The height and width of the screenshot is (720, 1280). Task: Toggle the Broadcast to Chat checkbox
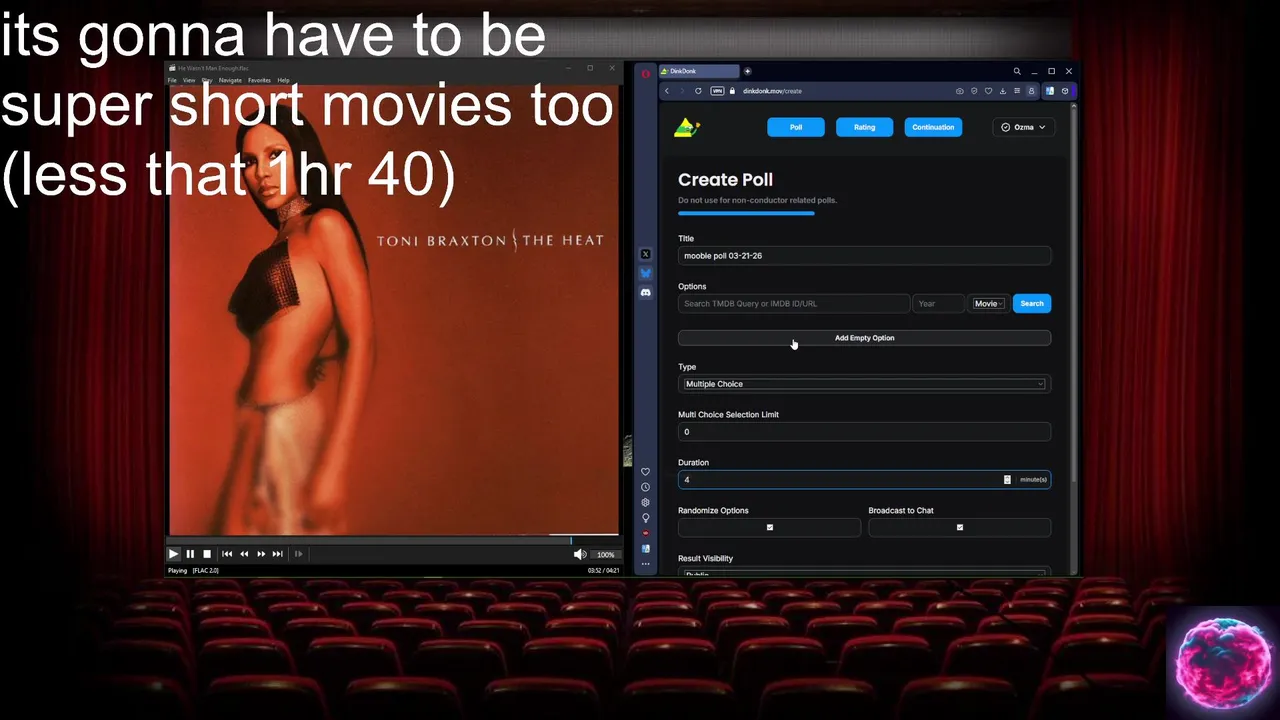[x=959, y=527]
